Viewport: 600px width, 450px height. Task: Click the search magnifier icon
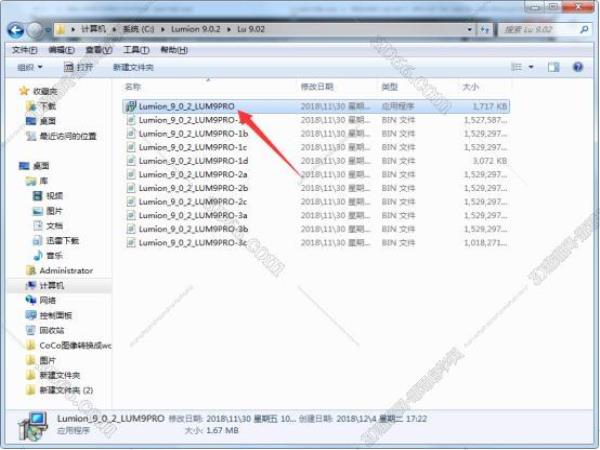point(584,29)
